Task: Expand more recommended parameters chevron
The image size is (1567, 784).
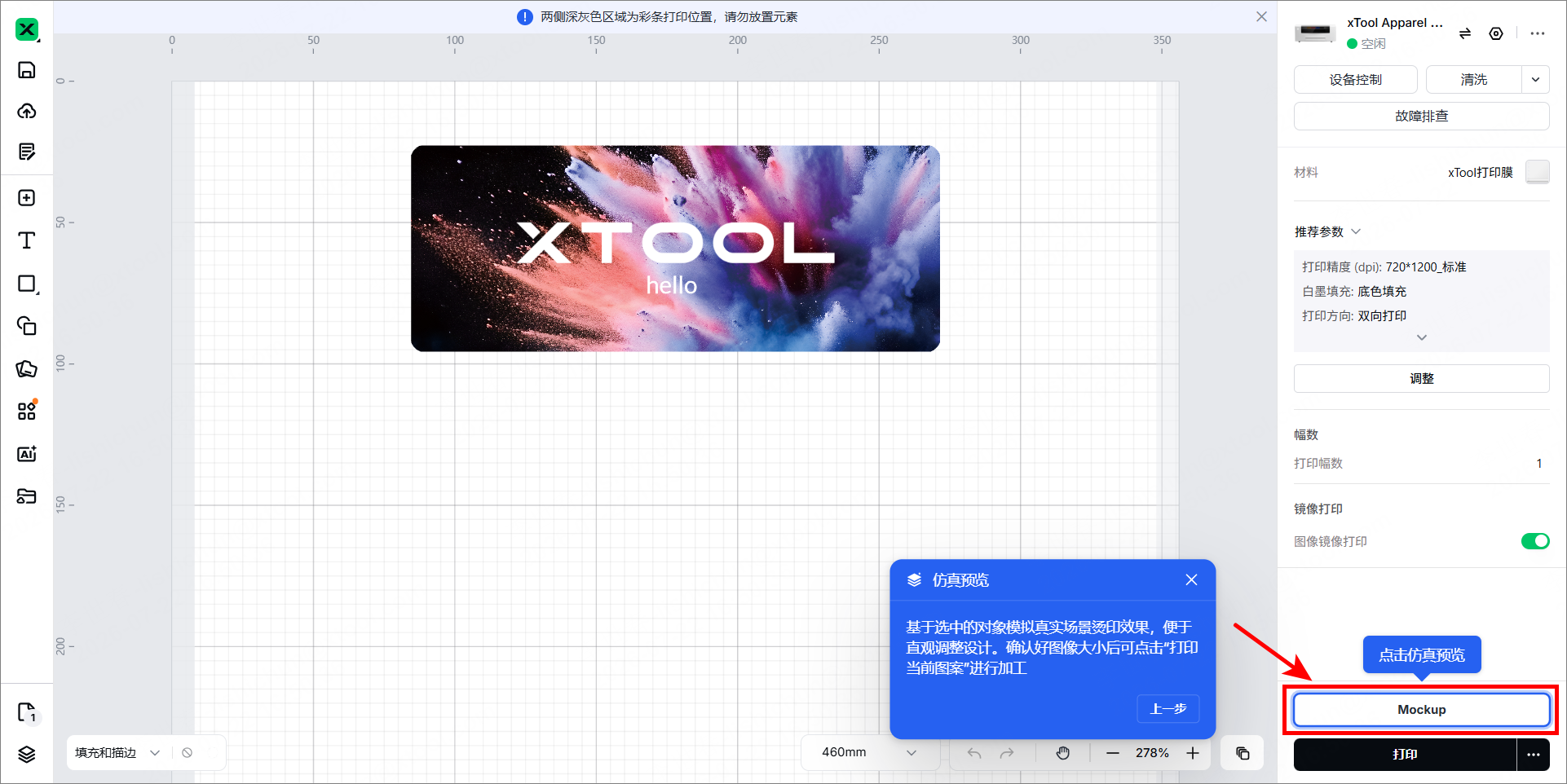Action: click(x=1422, y=337)
